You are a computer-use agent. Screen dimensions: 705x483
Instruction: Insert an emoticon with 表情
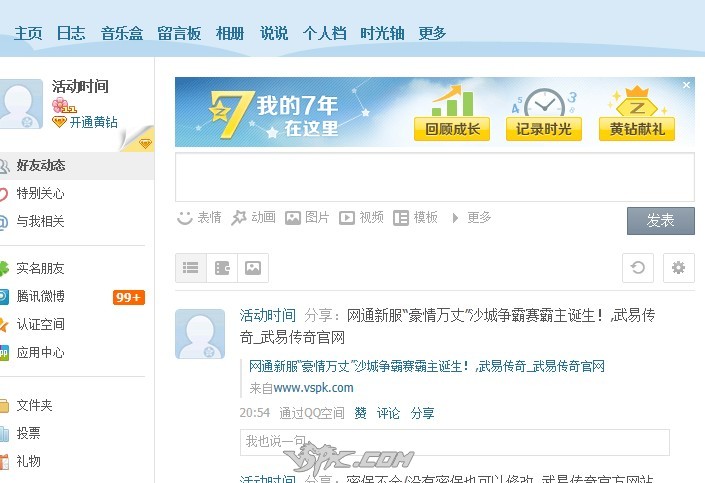tap(199, 218)
